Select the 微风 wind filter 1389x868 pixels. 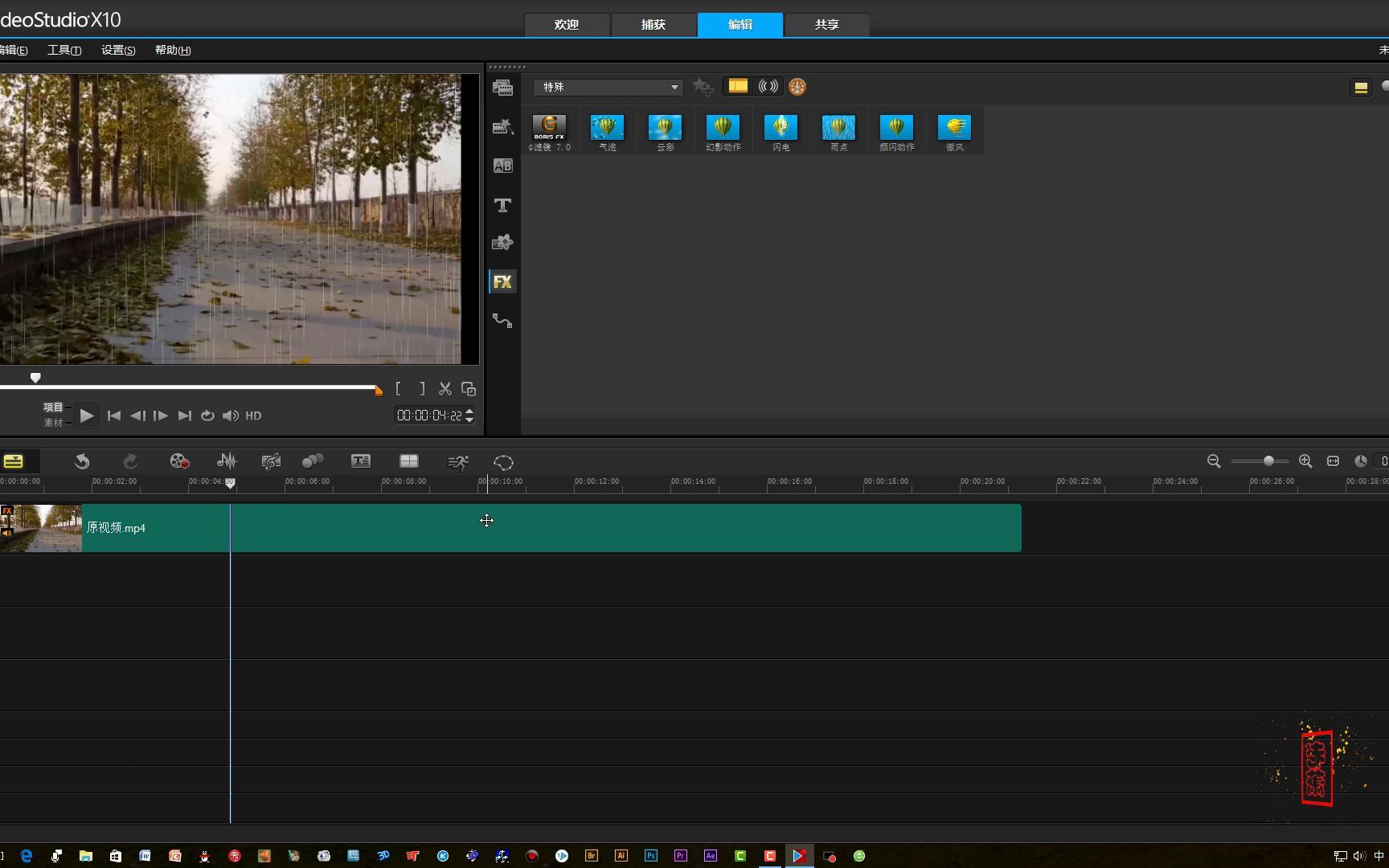coord(955,133)
